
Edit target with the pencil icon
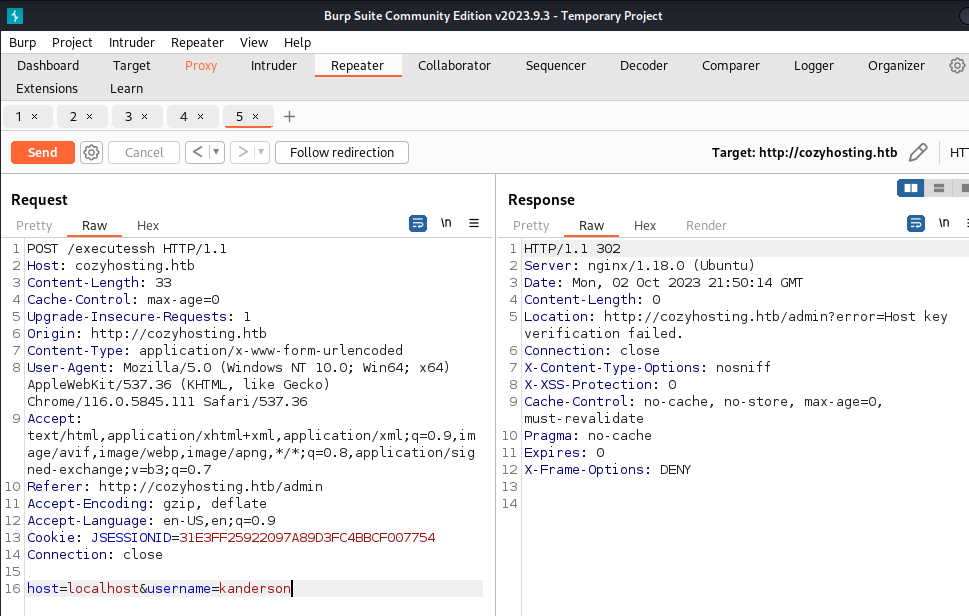click(x=918, y=152)
